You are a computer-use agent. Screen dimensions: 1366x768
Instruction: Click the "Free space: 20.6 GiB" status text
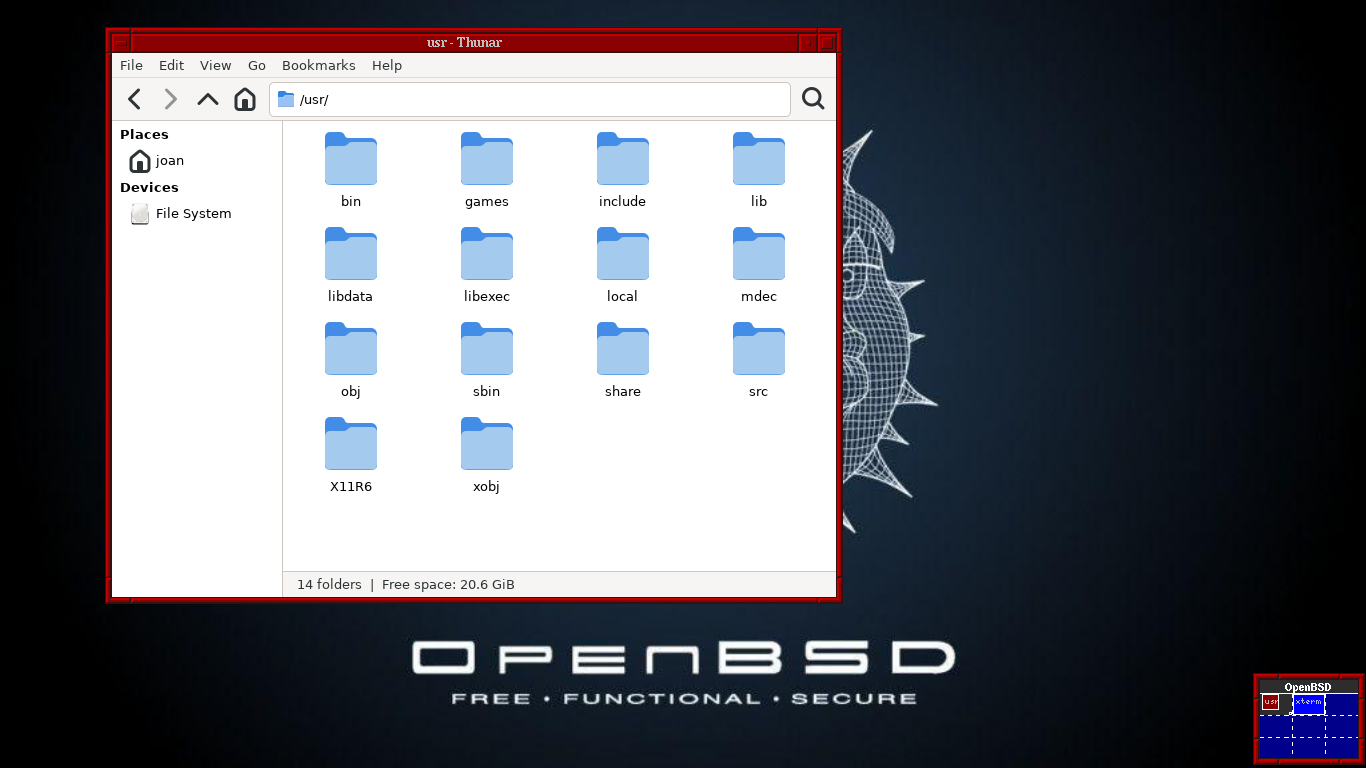[x=448, y=584]
